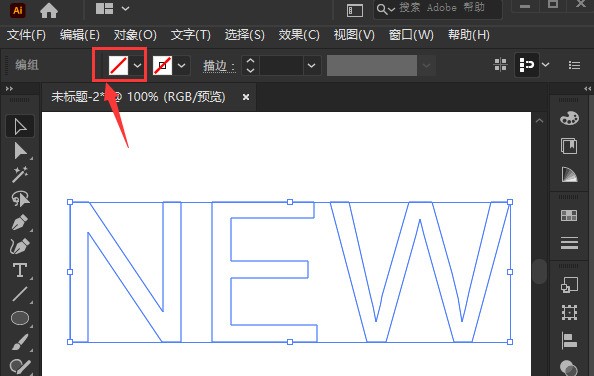Click the Adobe help search field
This screenshot has height=376, width=594.
tap(438, 8)
